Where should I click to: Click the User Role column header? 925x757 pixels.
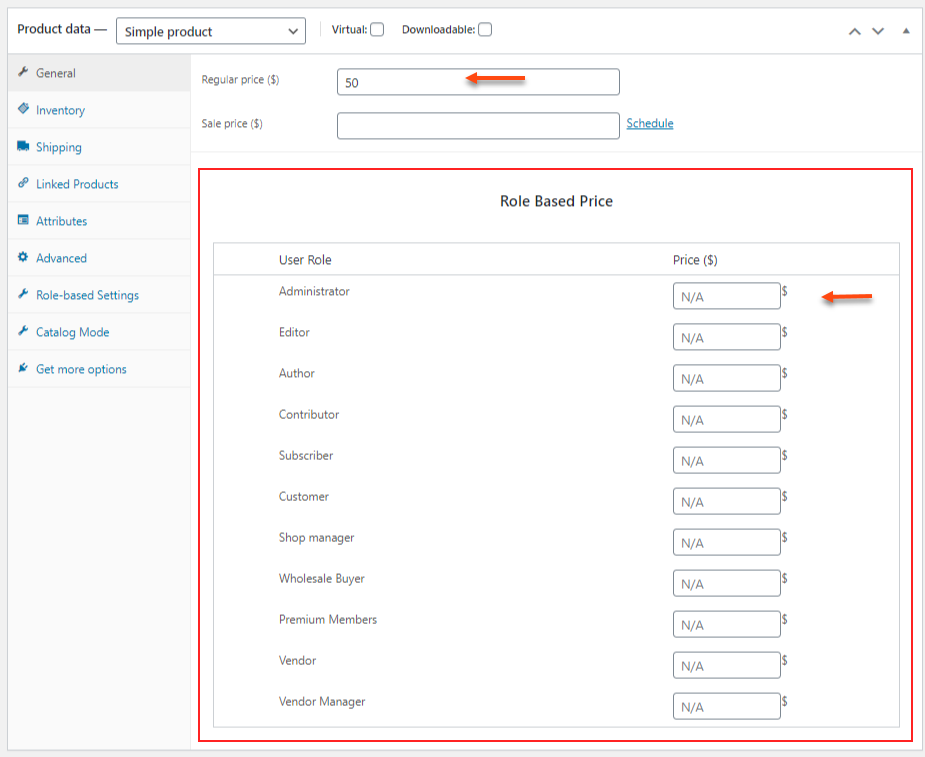pyautogui.click(x=305, y=260)
